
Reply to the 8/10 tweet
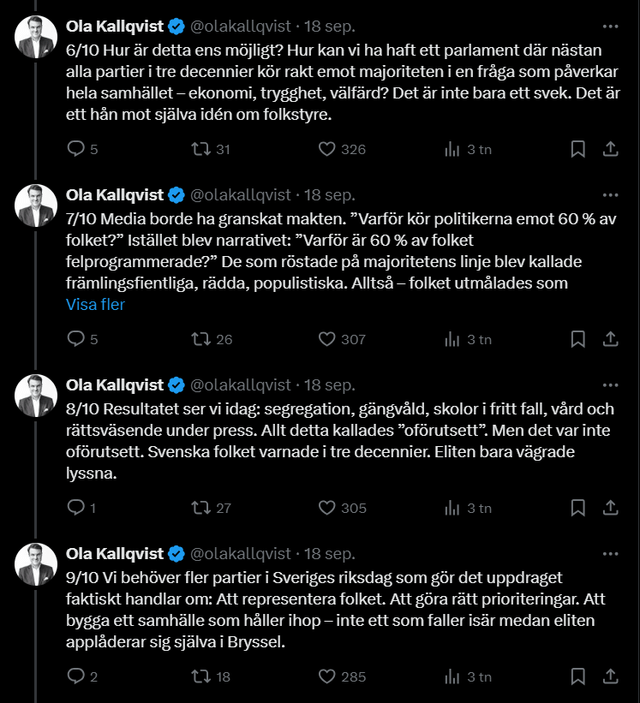(x=75, y=508)
